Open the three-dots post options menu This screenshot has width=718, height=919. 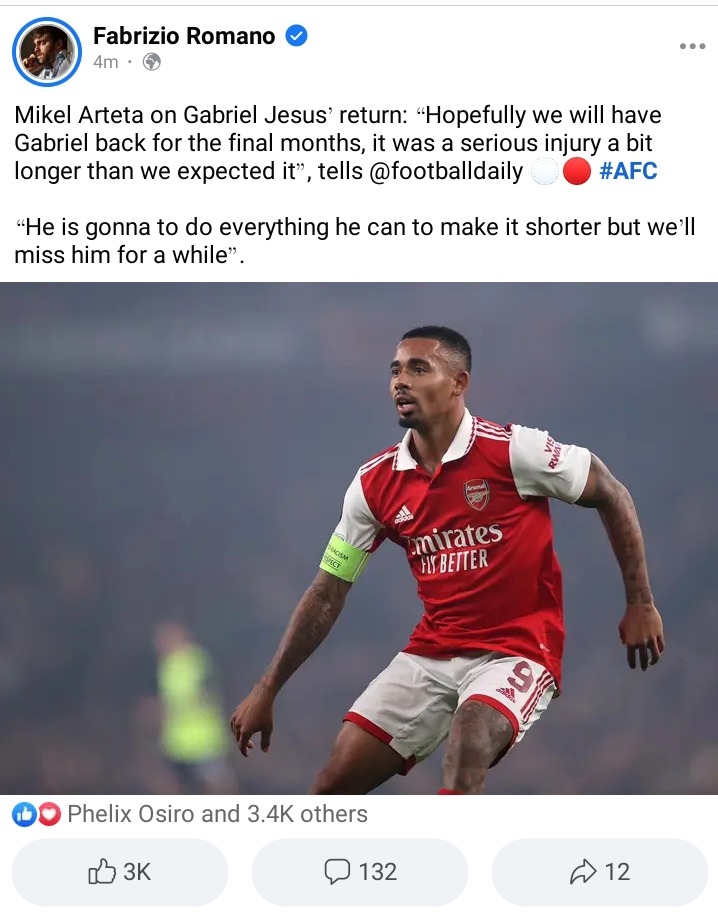[x=692, y=46]
